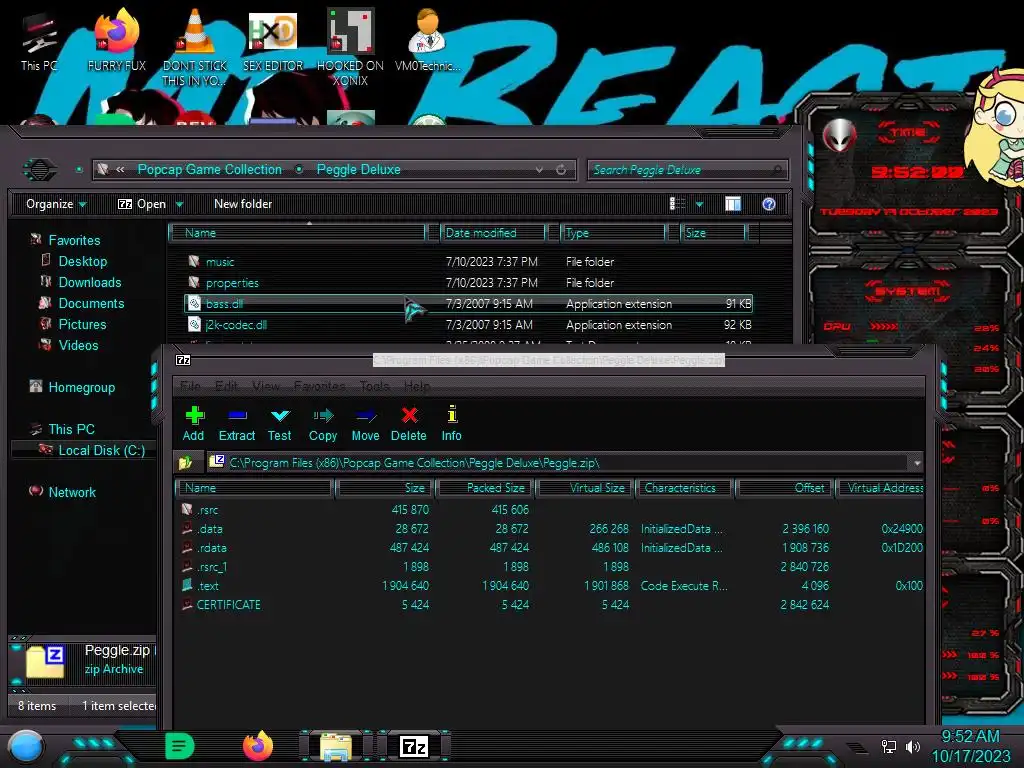The width and height of the screenshot is (1024, 768).
Task: Click the 7-Zip archive path field
Action: (x=558, y=462)
